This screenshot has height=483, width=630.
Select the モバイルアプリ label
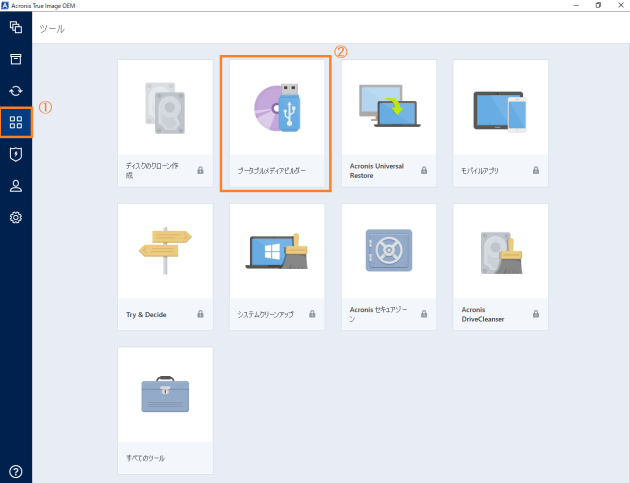coord(480,171)
